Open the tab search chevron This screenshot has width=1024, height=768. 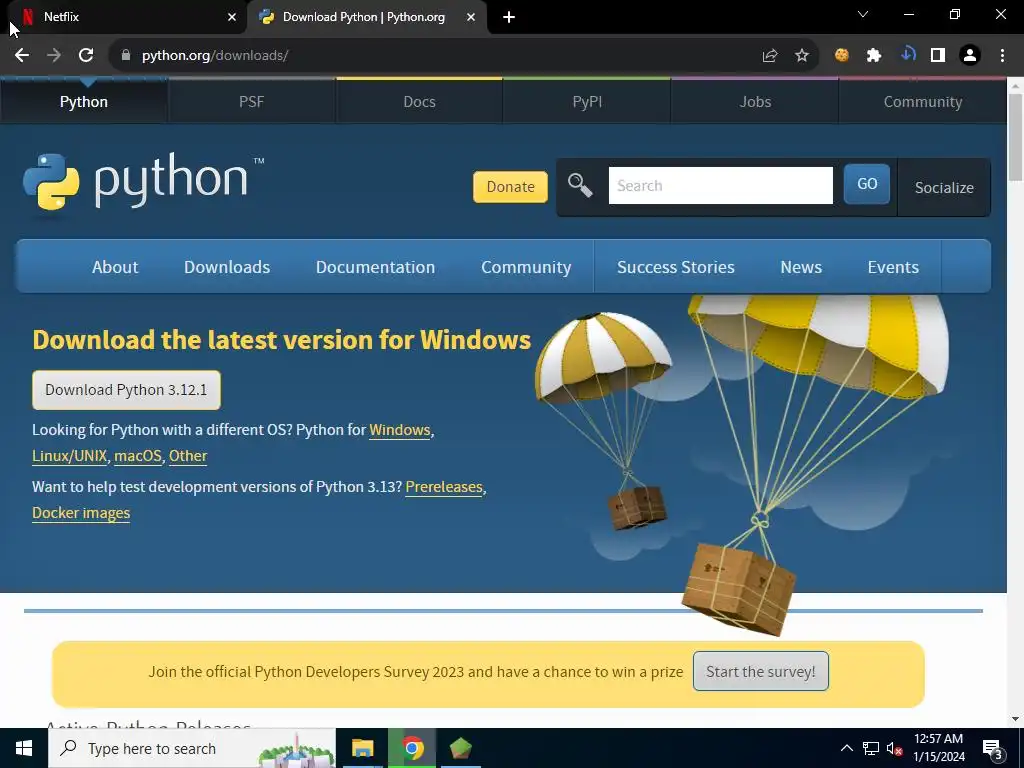pos(863,14)
